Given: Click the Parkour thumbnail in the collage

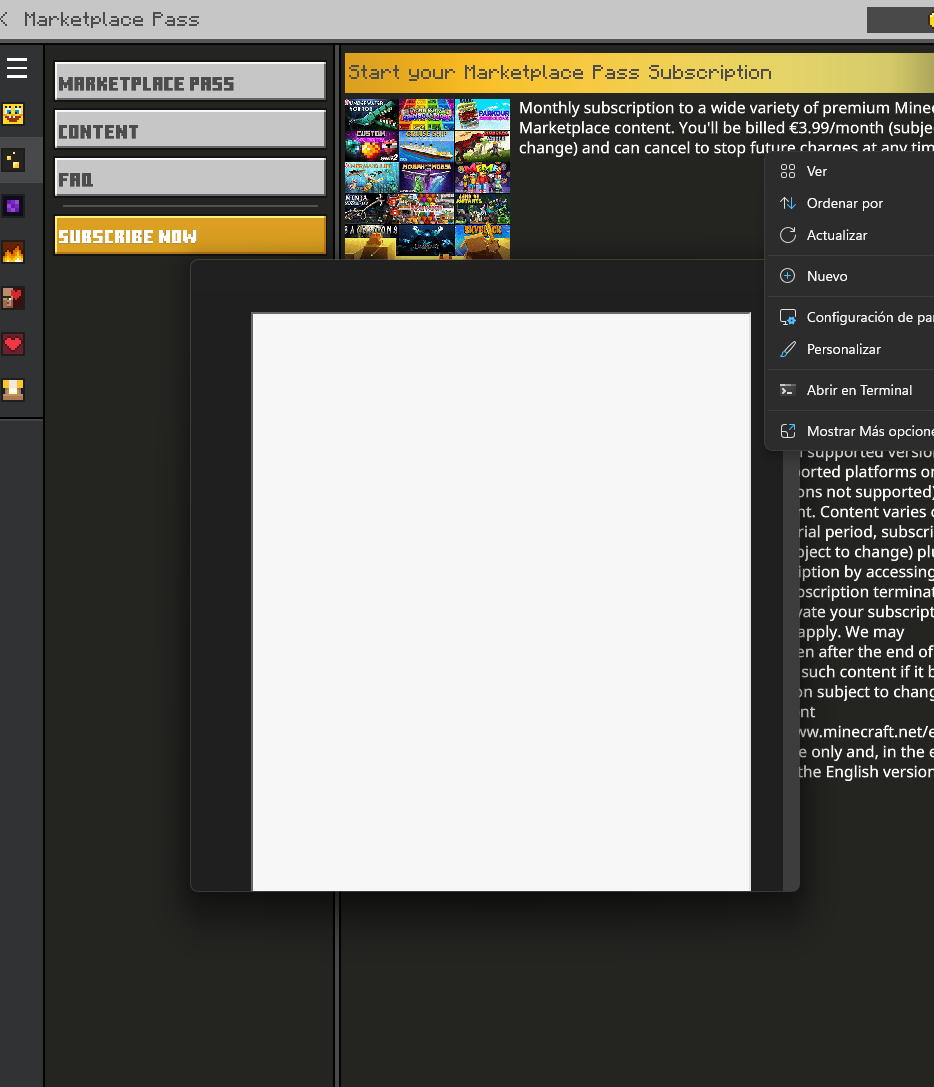Looking at the screenshot, I should pos(483,114).
